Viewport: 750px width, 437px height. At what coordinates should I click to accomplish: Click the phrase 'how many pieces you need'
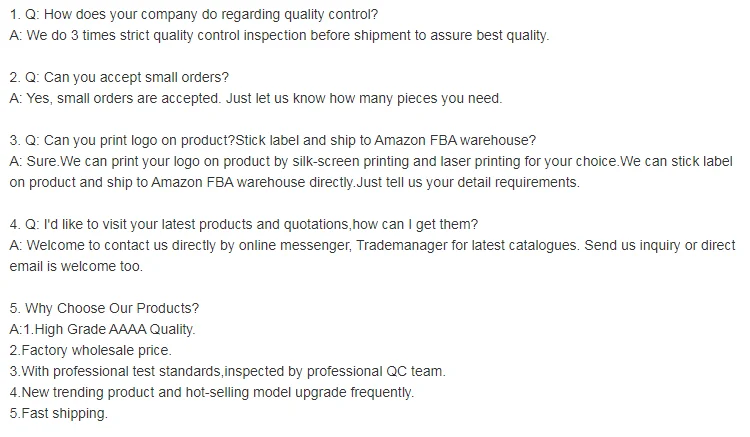click(416, 98)
